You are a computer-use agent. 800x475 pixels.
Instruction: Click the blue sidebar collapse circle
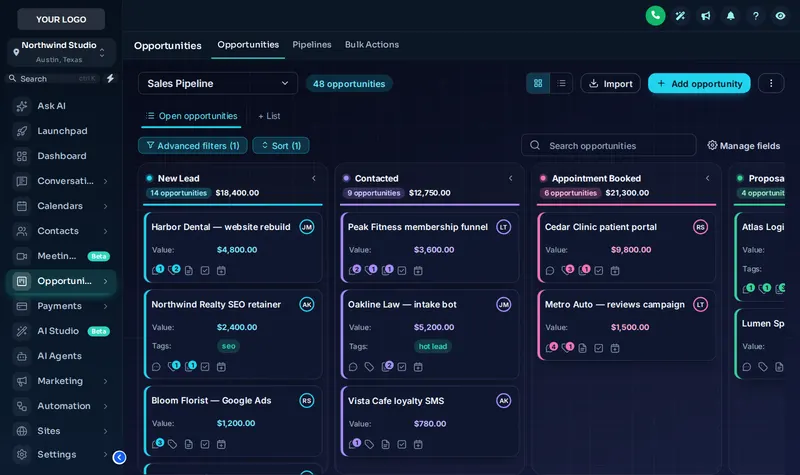(119, 457)
